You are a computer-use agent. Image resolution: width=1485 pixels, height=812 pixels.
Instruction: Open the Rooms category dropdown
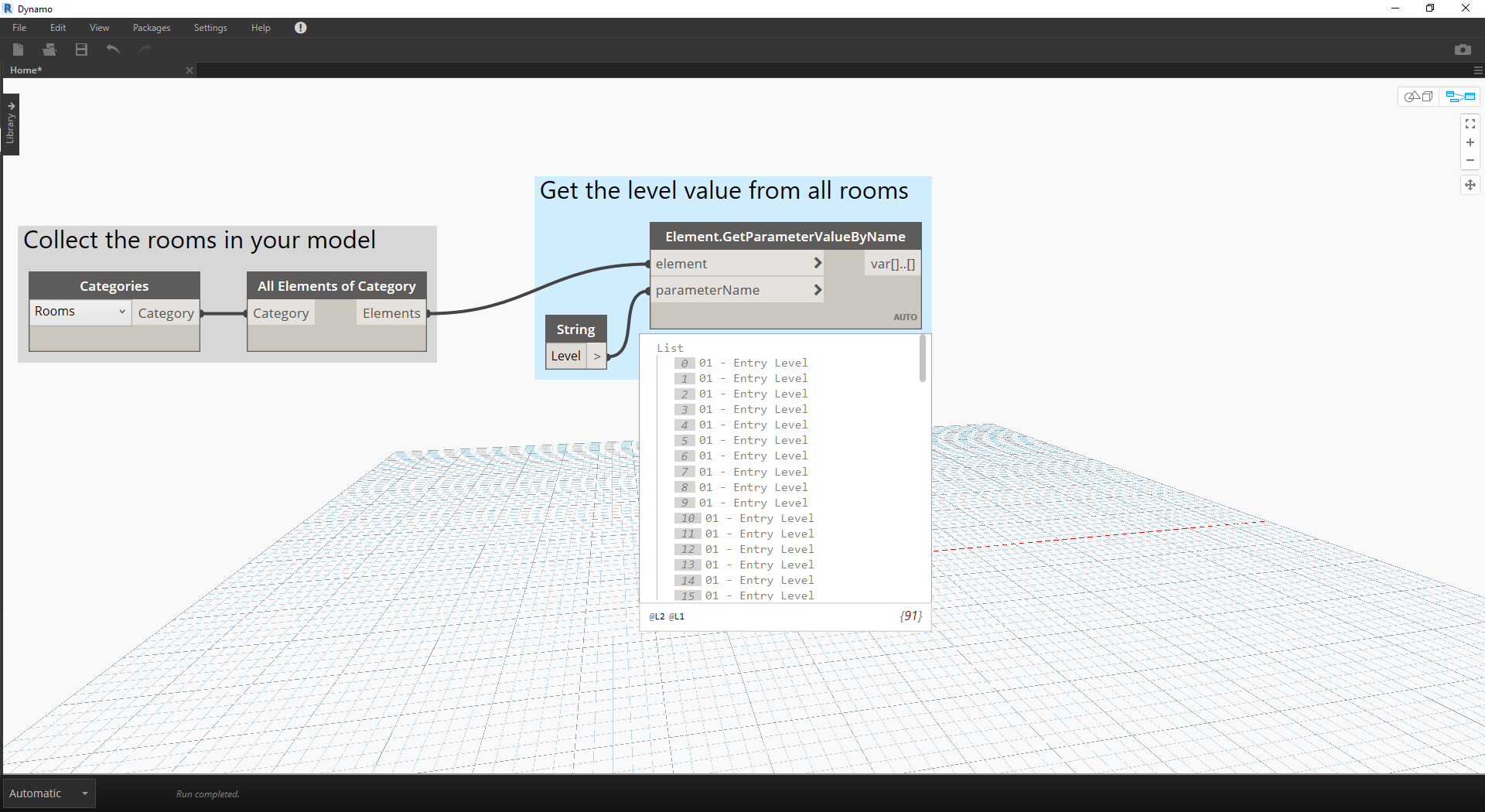(80, 312)
